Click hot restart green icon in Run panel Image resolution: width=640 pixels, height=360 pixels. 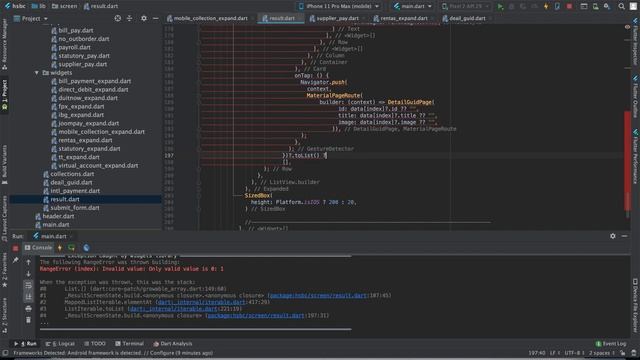71,248
